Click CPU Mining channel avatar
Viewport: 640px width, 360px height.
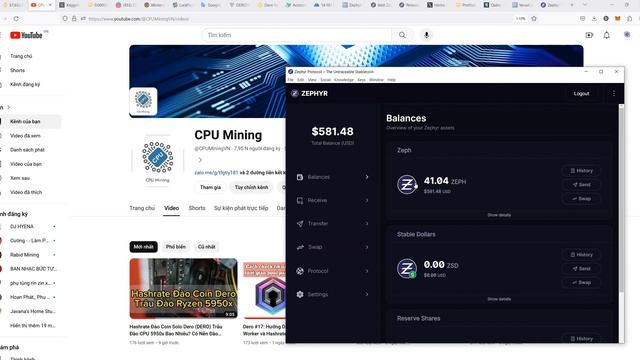click(158, 157)
